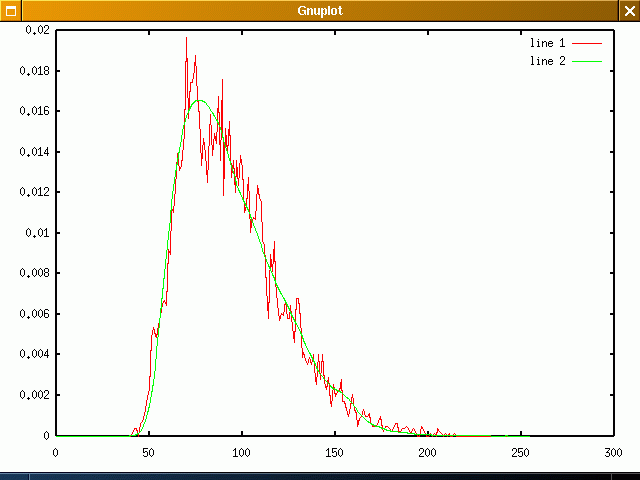Viewport: 640px width, 480px height.
Task: Click the x-axis label 250
Action: pyautogui.click(x=520, y=453)
